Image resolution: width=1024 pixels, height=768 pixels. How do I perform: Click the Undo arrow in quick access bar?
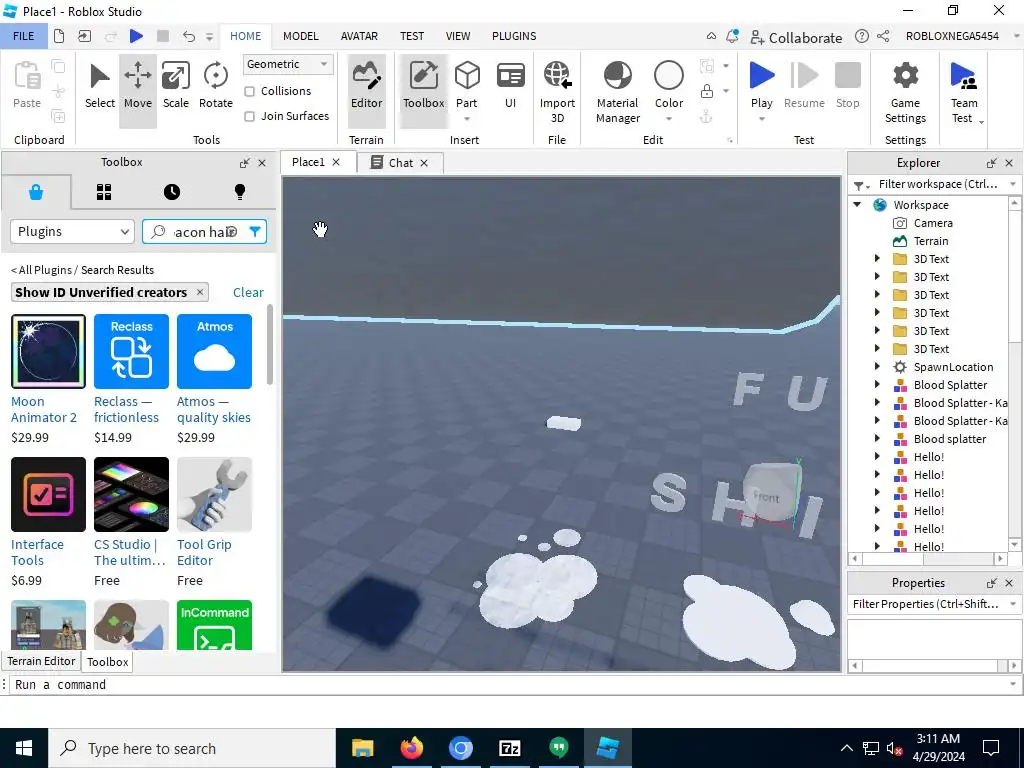point(188,36)
